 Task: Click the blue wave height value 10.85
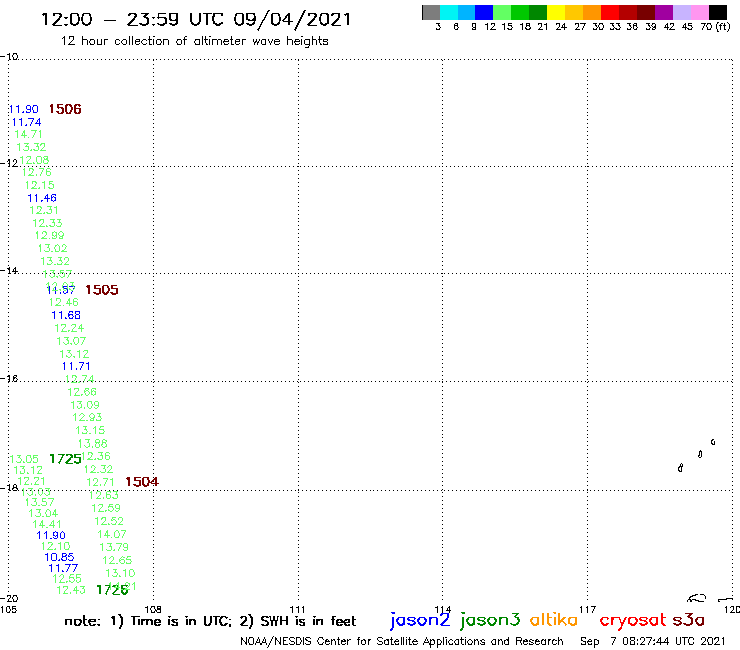[59, 557]
